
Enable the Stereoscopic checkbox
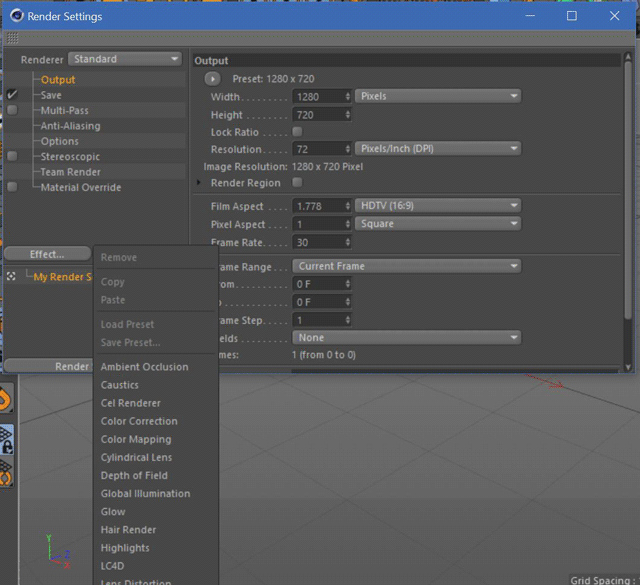pyautogui.click(x=12, y=156)
